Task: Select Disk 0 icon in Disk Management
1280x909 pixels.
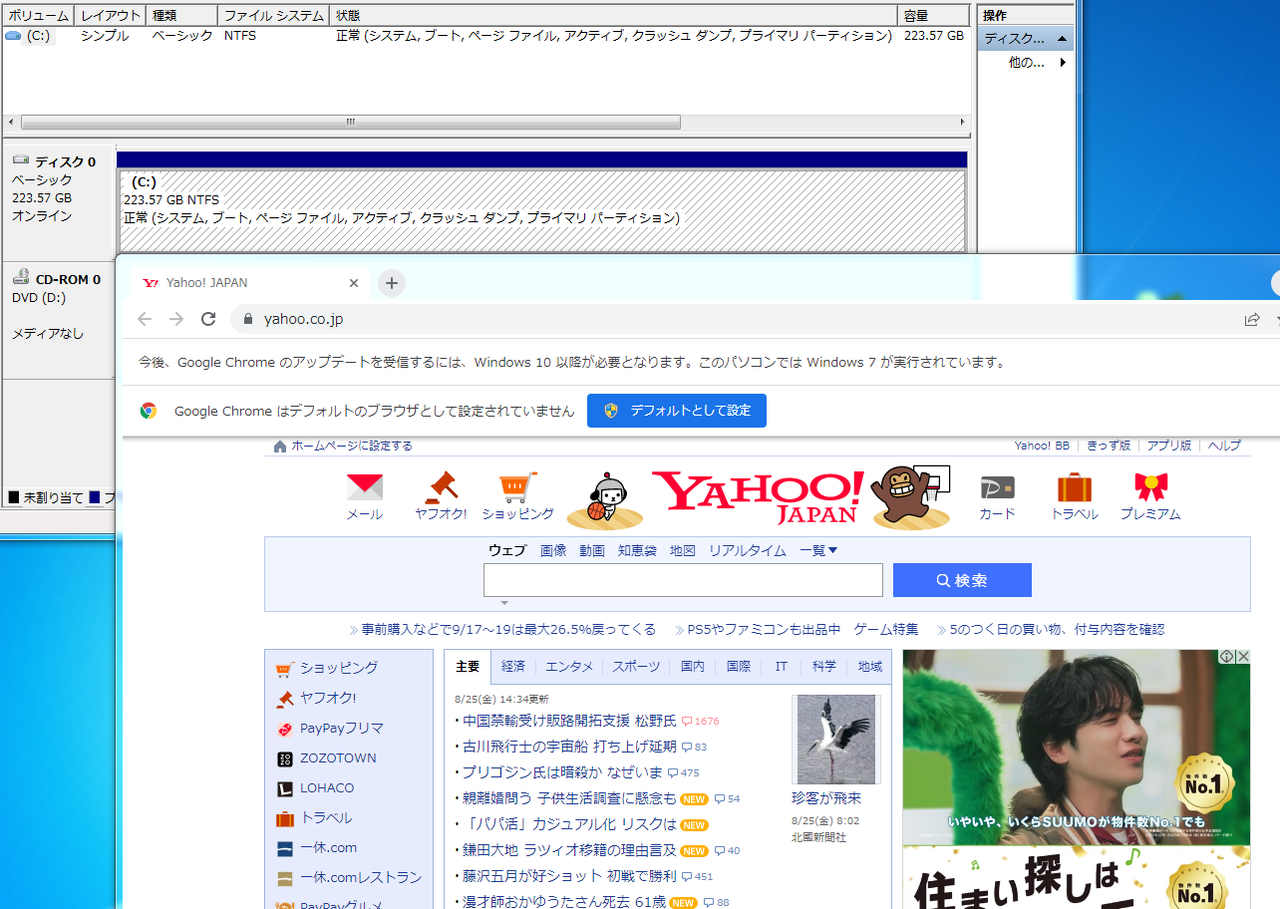Action: [x=20, y=161]
